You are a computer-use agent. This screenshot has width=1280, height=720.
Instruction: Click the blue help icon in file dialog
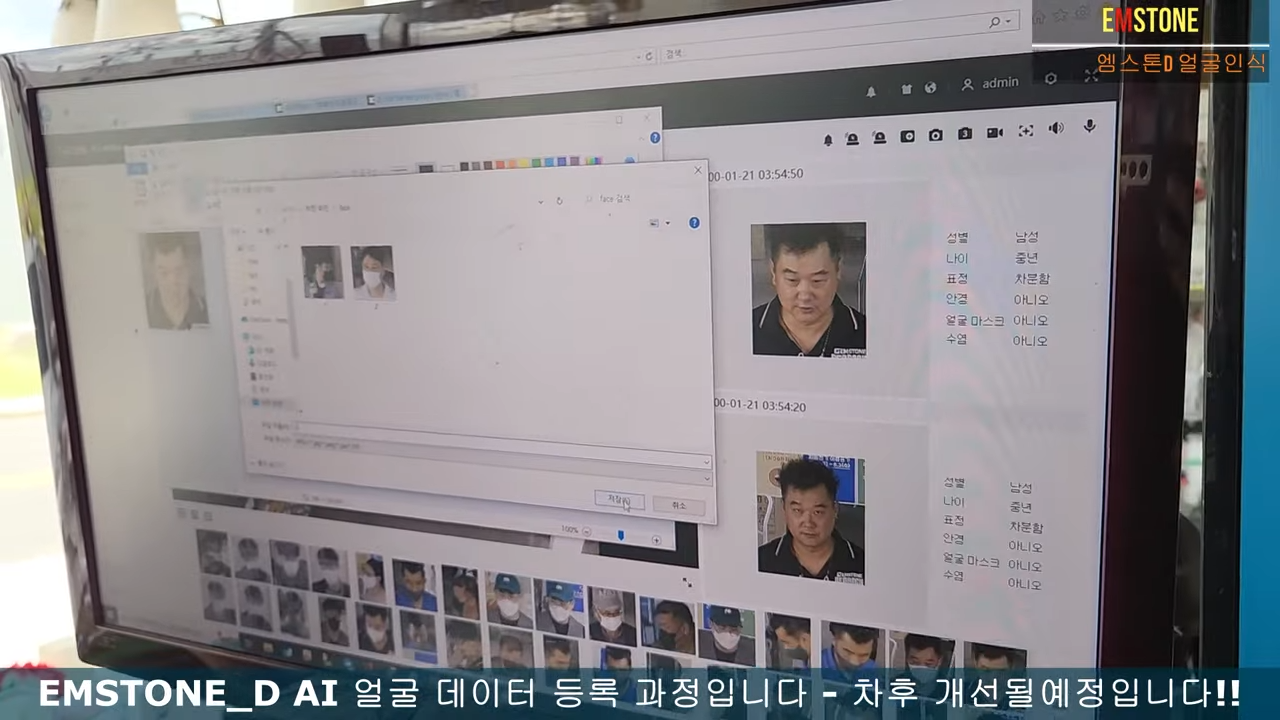coord(694,222)
